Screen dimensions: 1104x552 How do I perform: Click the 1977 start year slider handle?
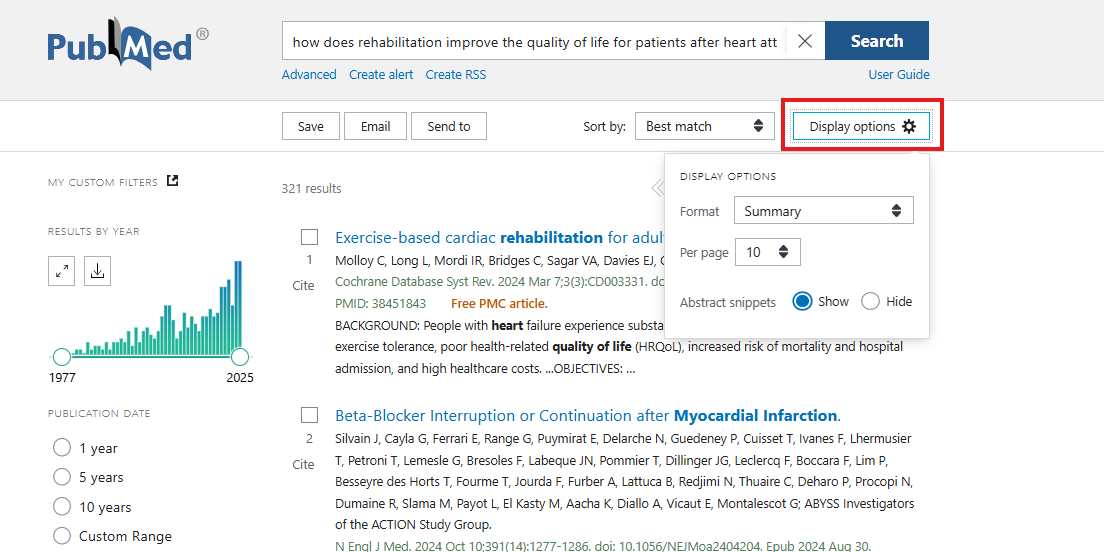coord(62,356)
